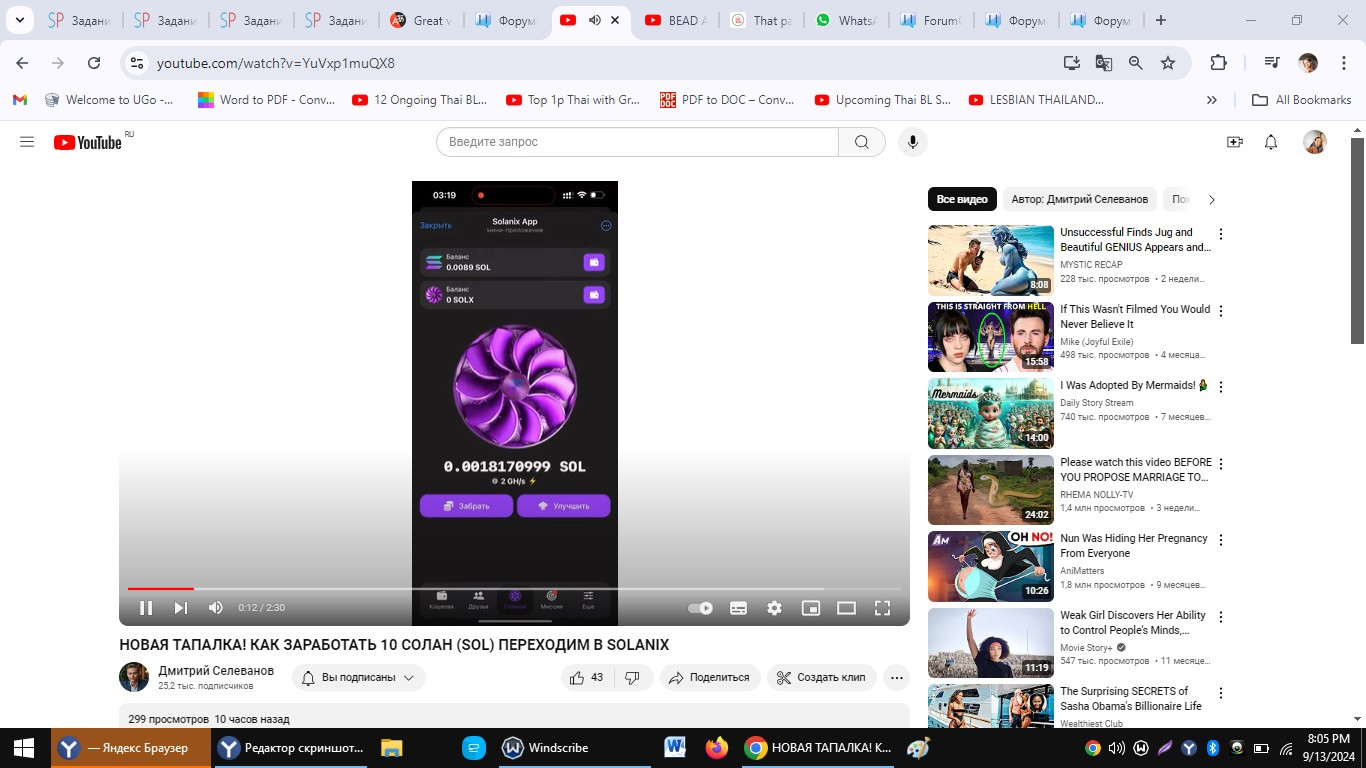Expand the 'Вы подписаны' subscription dropdown

[x=359, y=677]
